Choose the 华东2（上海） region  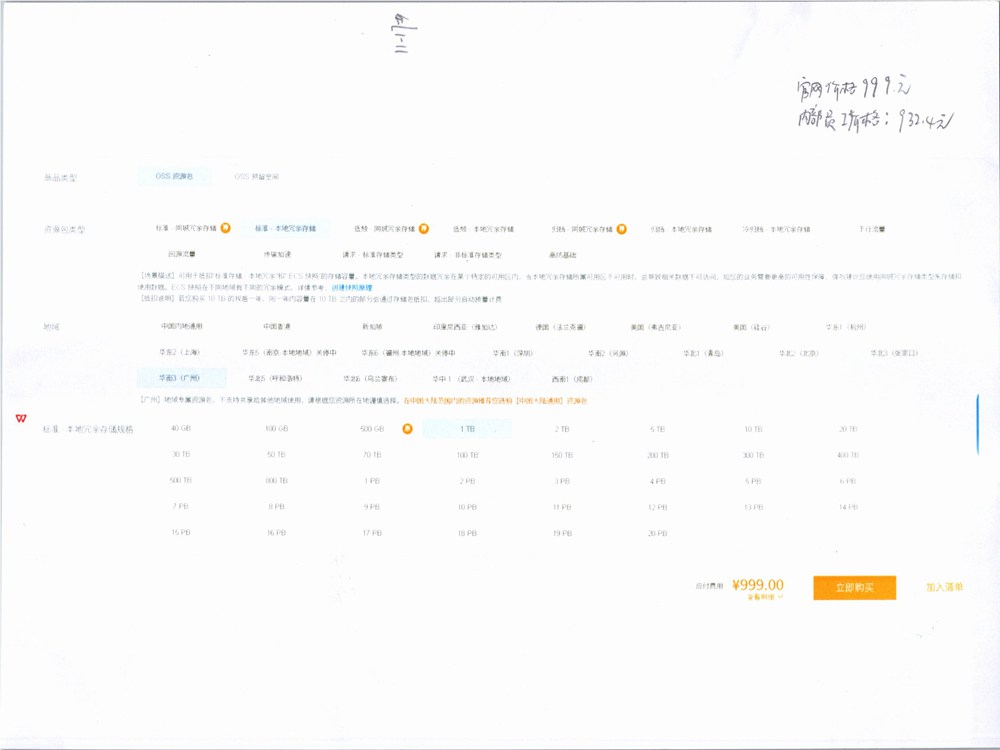pos(182,353)
